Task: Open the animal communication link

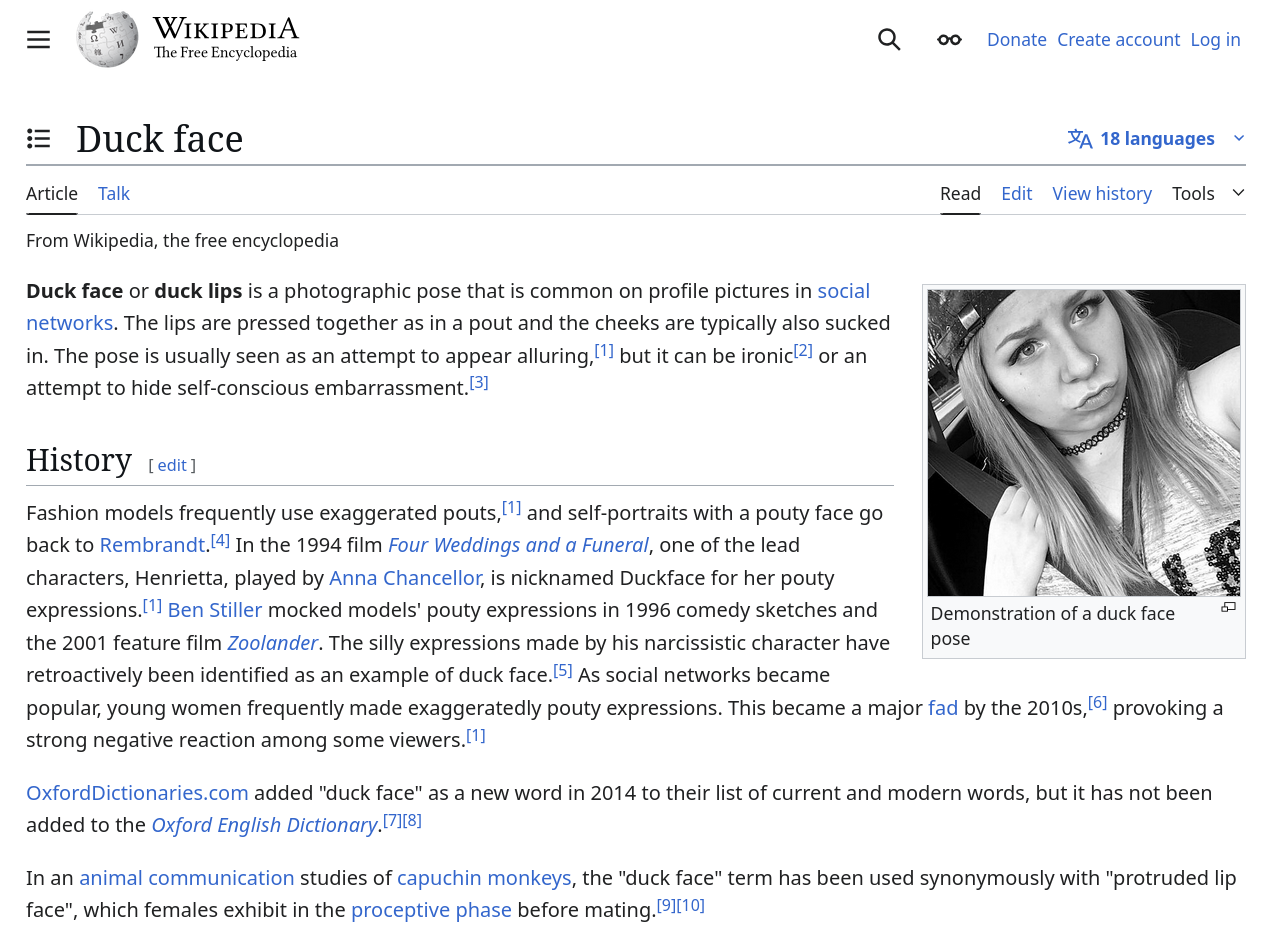Action: click(187, 878)
